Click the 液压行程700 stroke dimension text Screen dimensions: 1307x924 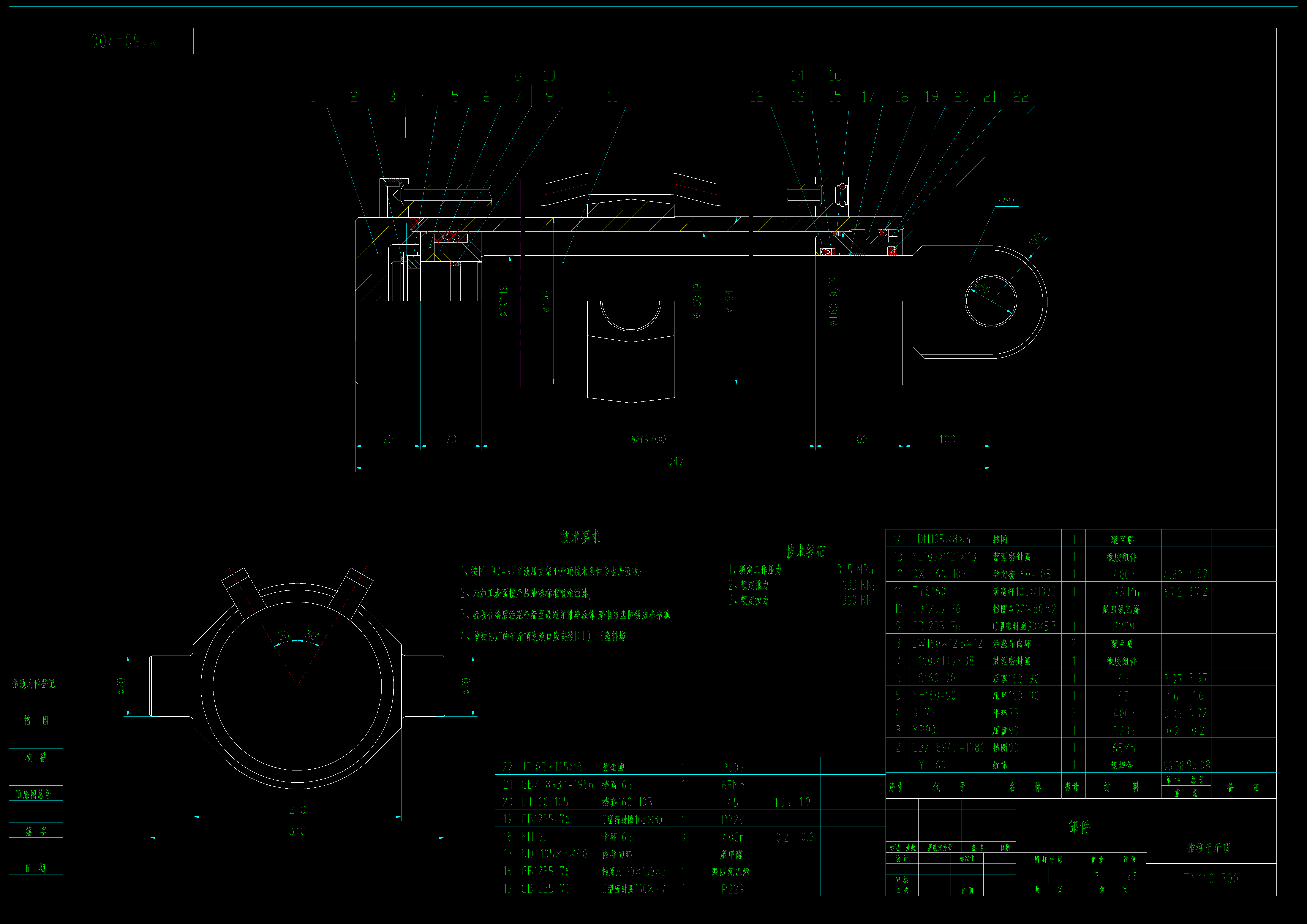[x=648, y=439]
